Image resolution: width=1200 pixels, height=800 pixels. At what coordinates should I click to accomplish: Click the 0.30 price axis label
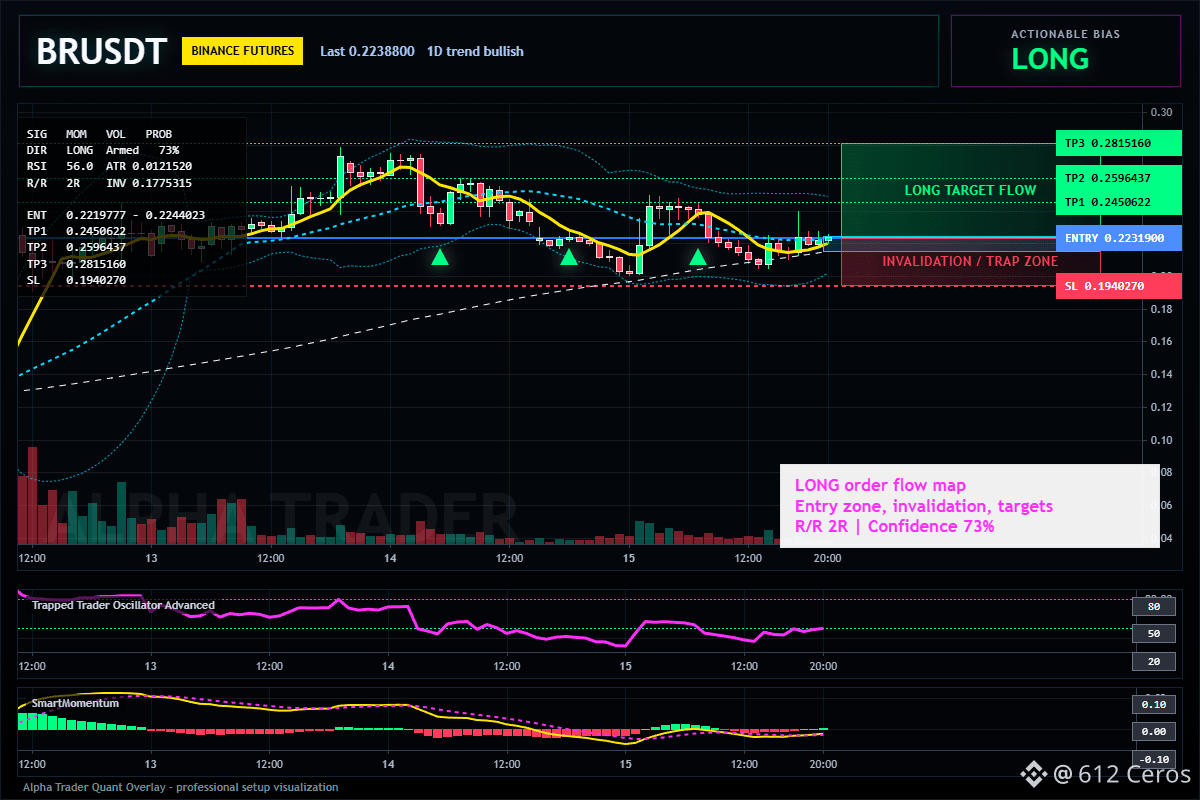[x=1161, y=112]
